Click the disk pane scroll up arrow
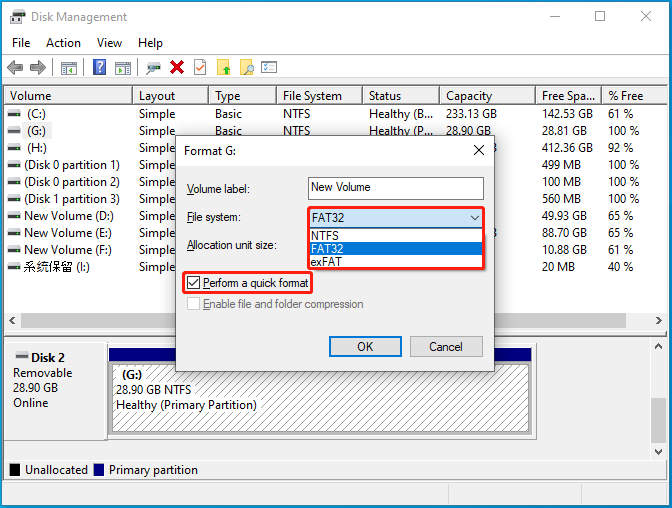Image resolution: width=672 pixels, height=508 pixels. [658, 346]
